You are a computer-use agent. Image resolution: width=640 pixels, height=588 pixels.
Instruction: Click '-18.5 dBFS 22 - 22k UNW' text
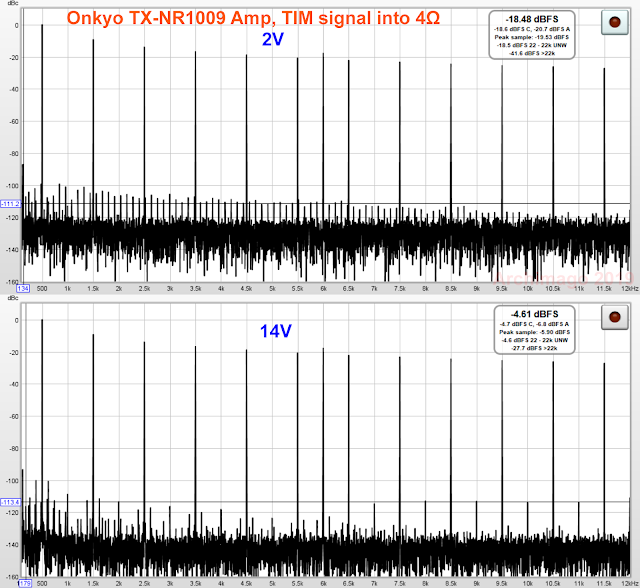532,45
